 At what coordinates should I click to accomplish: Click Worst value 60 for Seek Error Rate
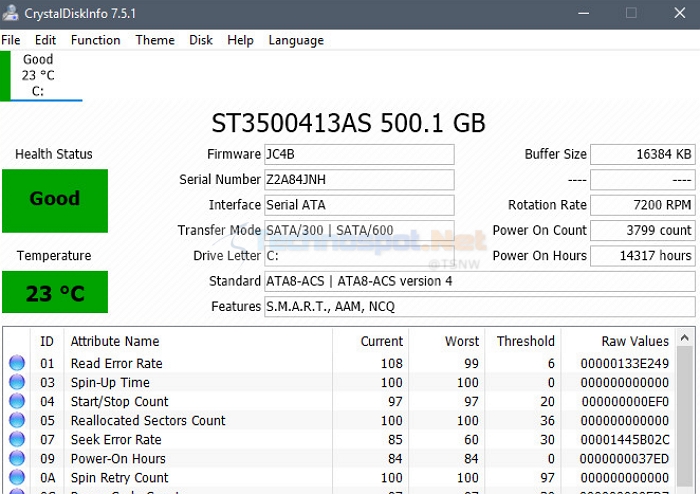click(471, 440)
